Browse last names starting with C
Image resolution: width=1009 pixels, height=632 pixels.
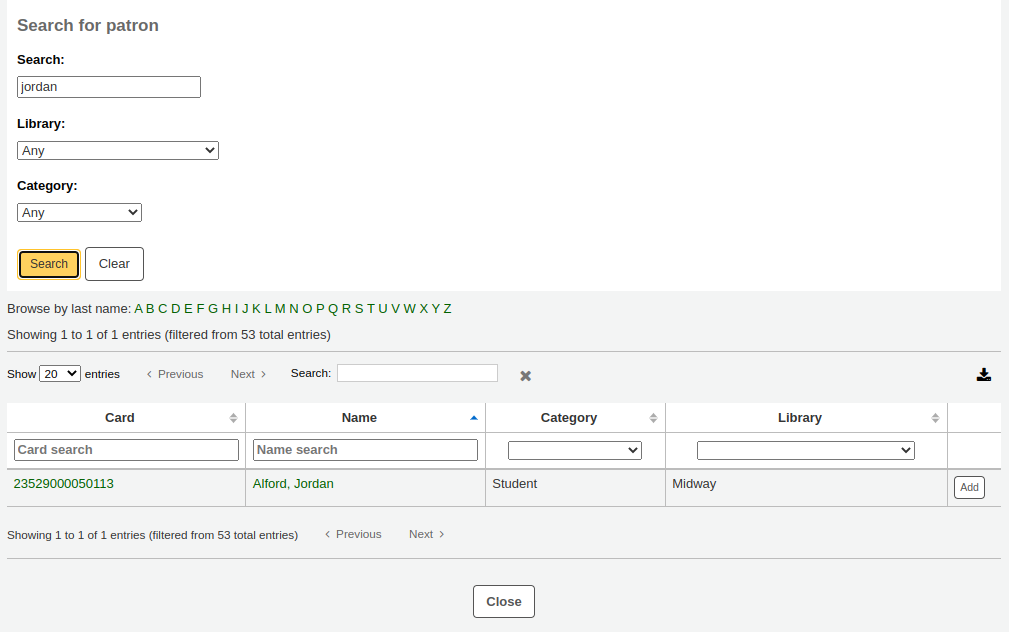162,309
